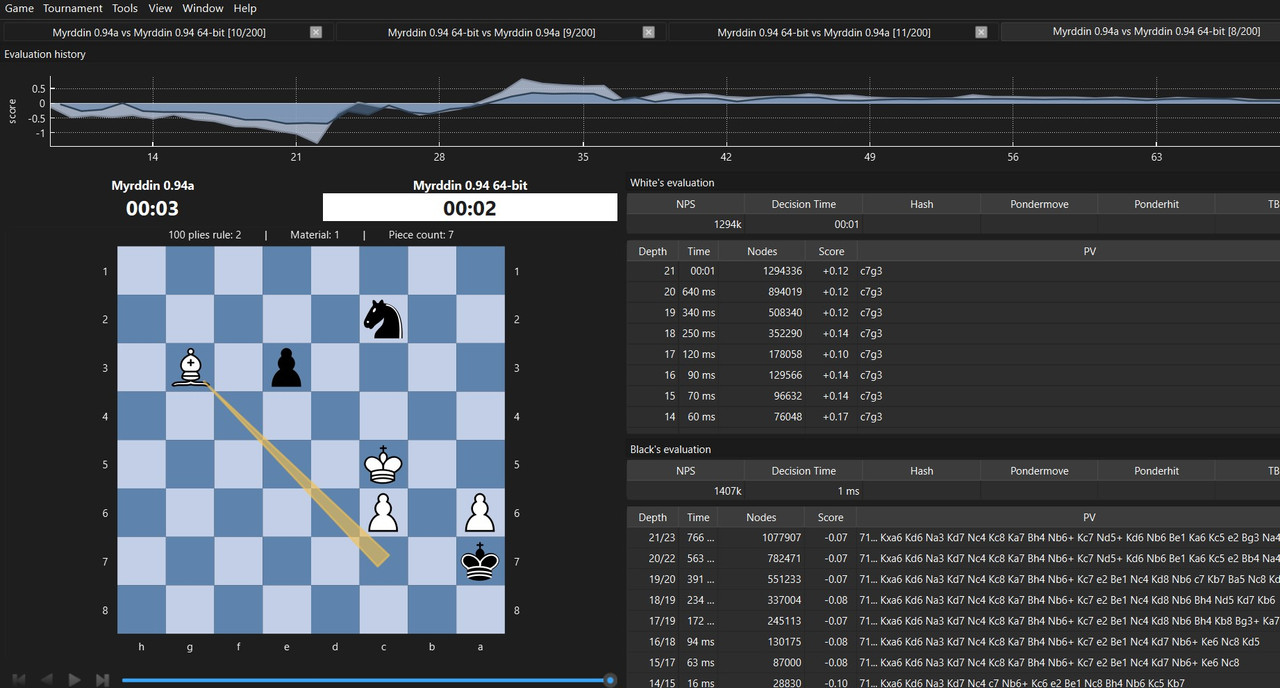Close the [10/200] game tab
The width and height of the screenshot is (1280, 688).
tap(316, 32)
